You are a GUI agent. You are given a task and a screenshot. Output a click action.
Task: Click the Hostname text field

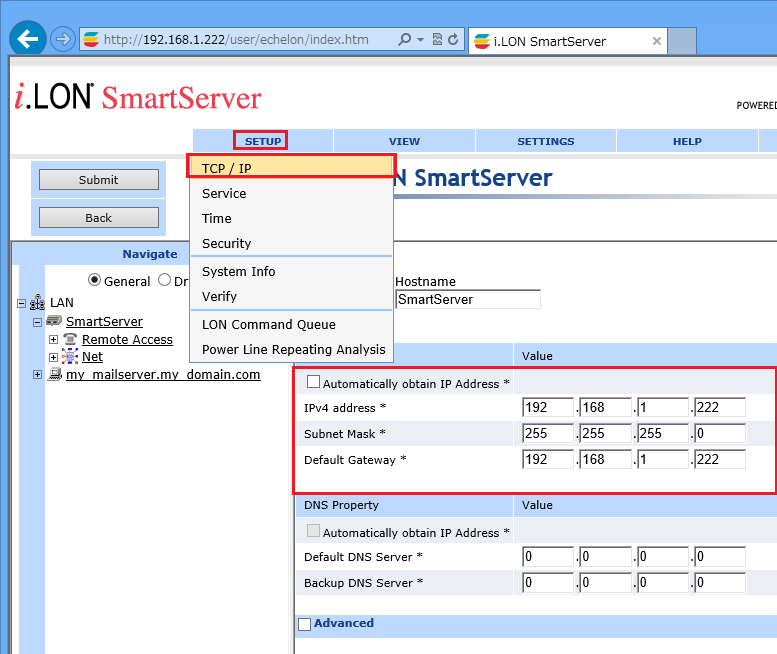(x=467, y=299)
